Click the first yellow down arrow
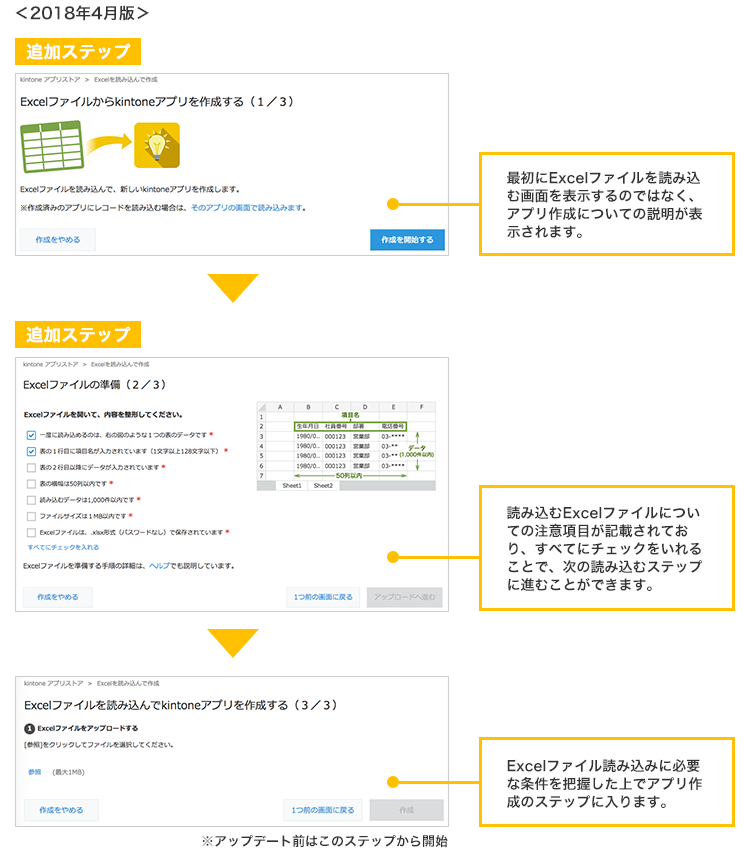Viewport: 750px width, 860px height. point(232,287)
